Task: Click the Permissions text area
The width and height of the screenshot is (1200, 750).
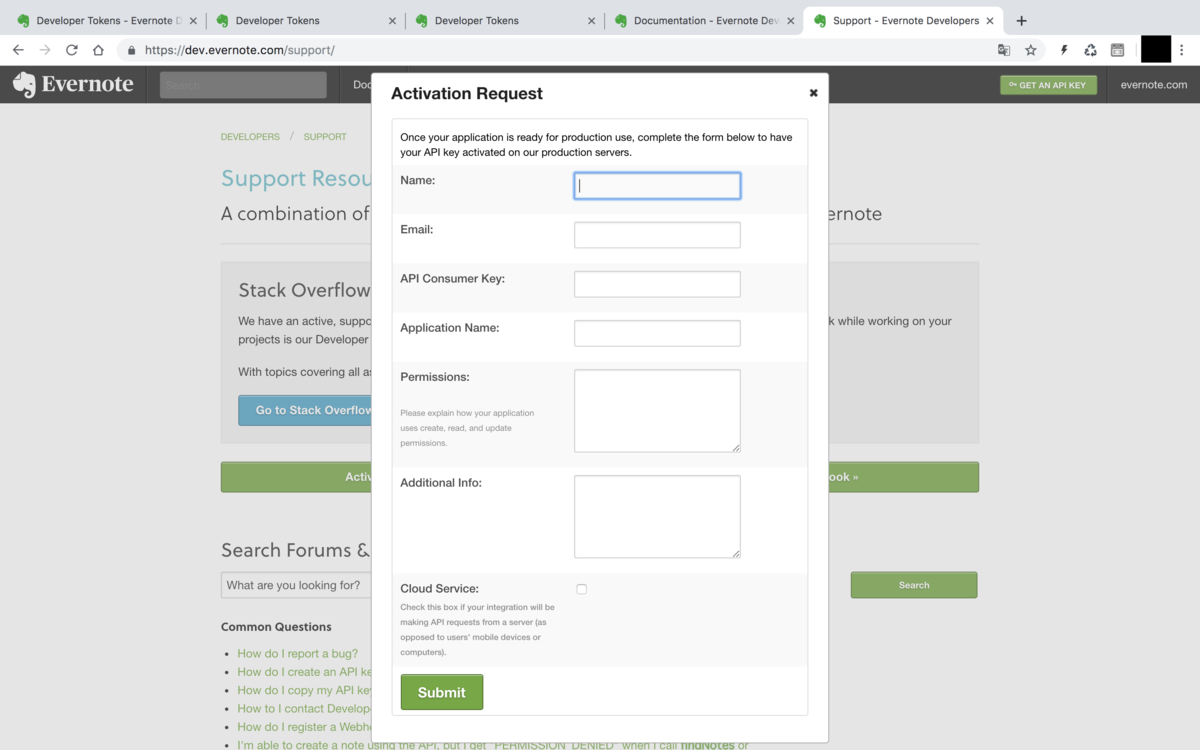Action: 657,411
